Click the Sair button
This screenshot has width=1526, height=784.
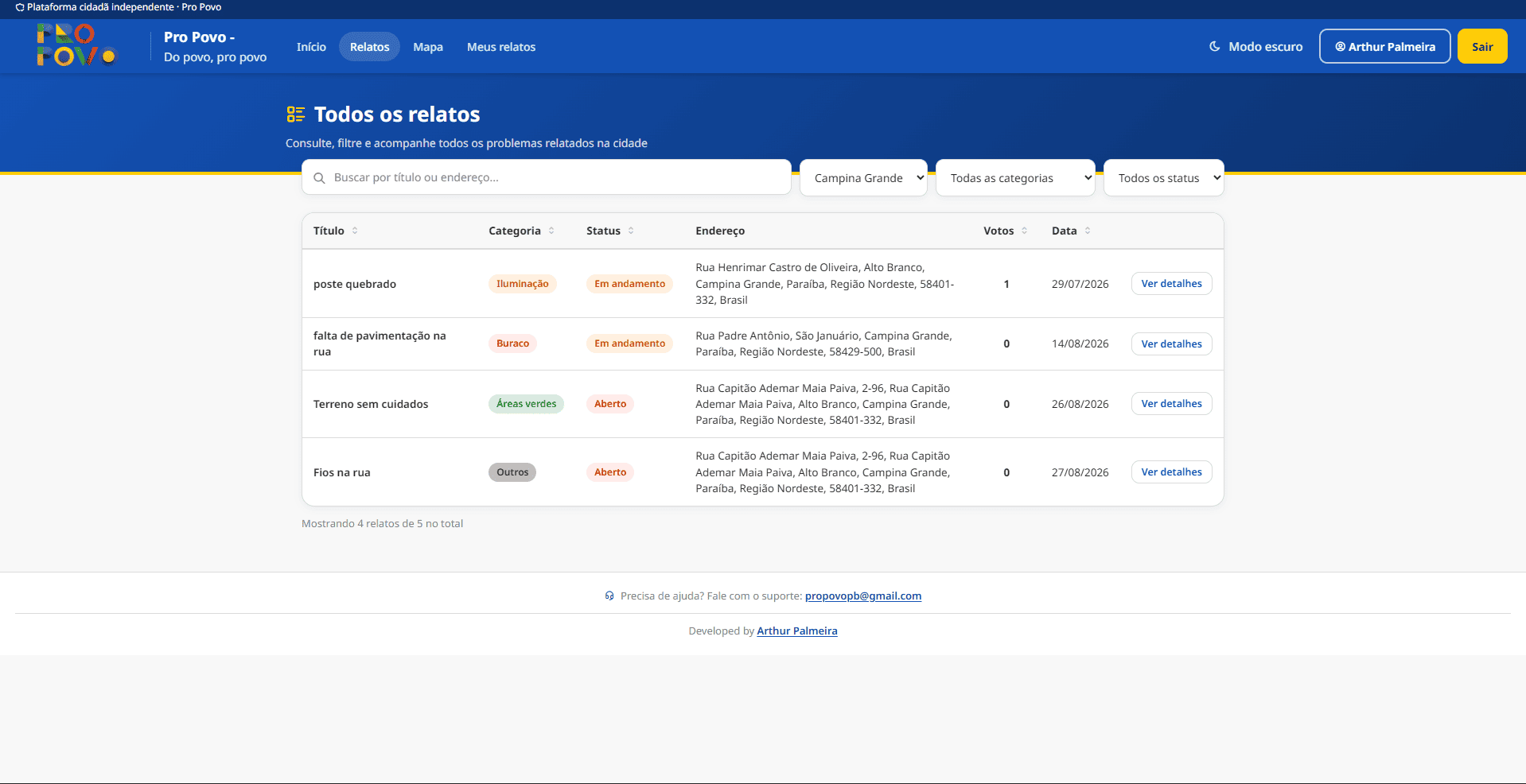click(1482, 46)
